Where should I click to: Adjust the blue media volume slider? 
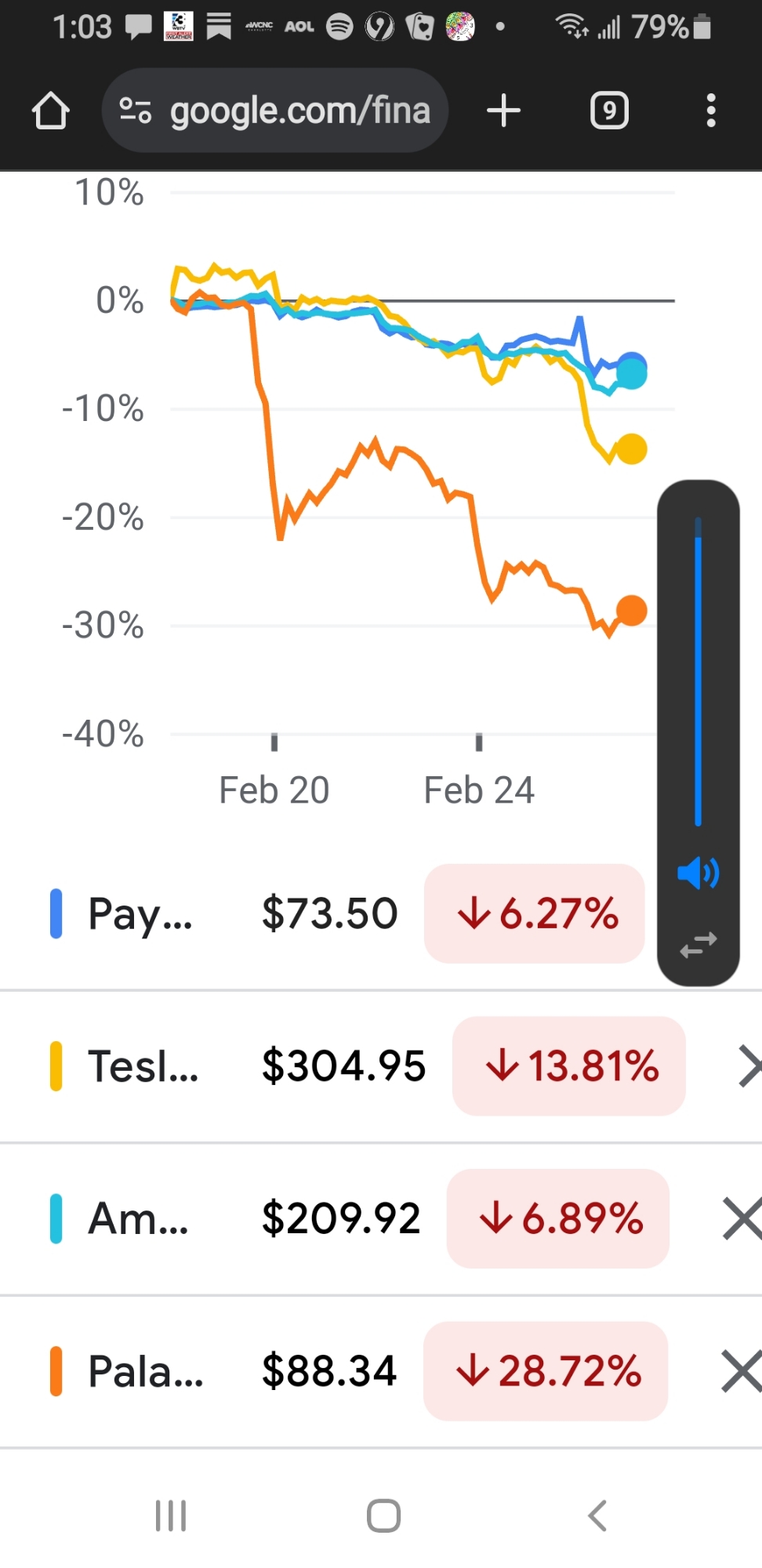(698, 674)
